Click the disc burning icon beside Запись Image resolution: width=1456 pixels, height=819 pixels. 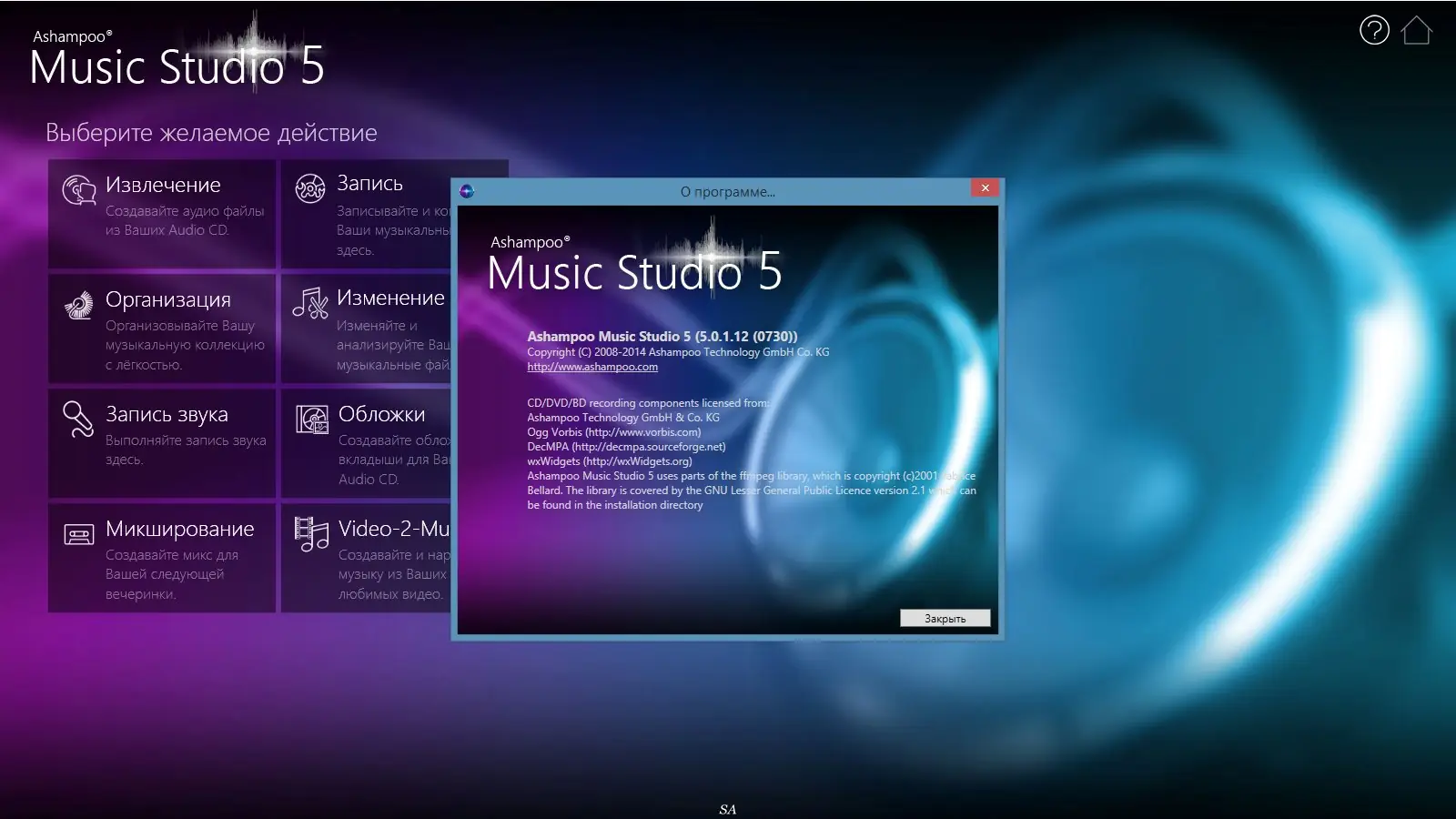point(309,188)
